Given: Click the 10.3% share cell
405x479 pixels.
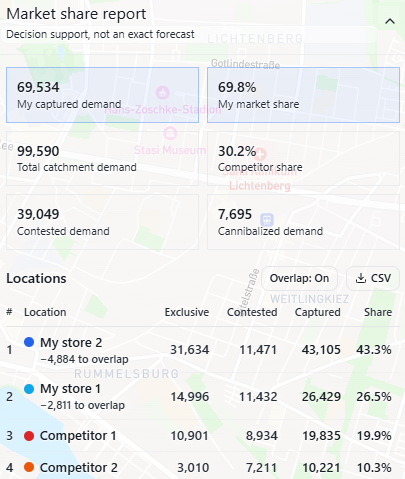Looking at the screenshot, I should (x=374, y=468).
